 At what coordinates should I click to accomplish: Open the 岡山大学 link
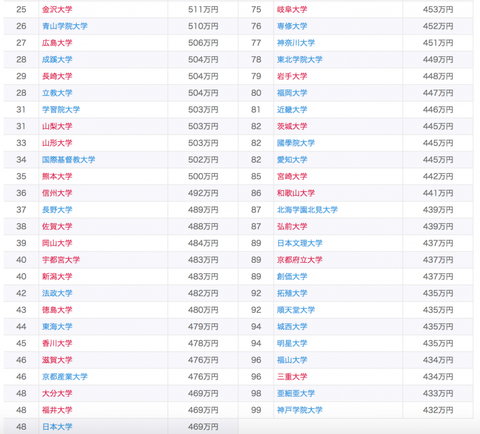(x=57, y=243)
